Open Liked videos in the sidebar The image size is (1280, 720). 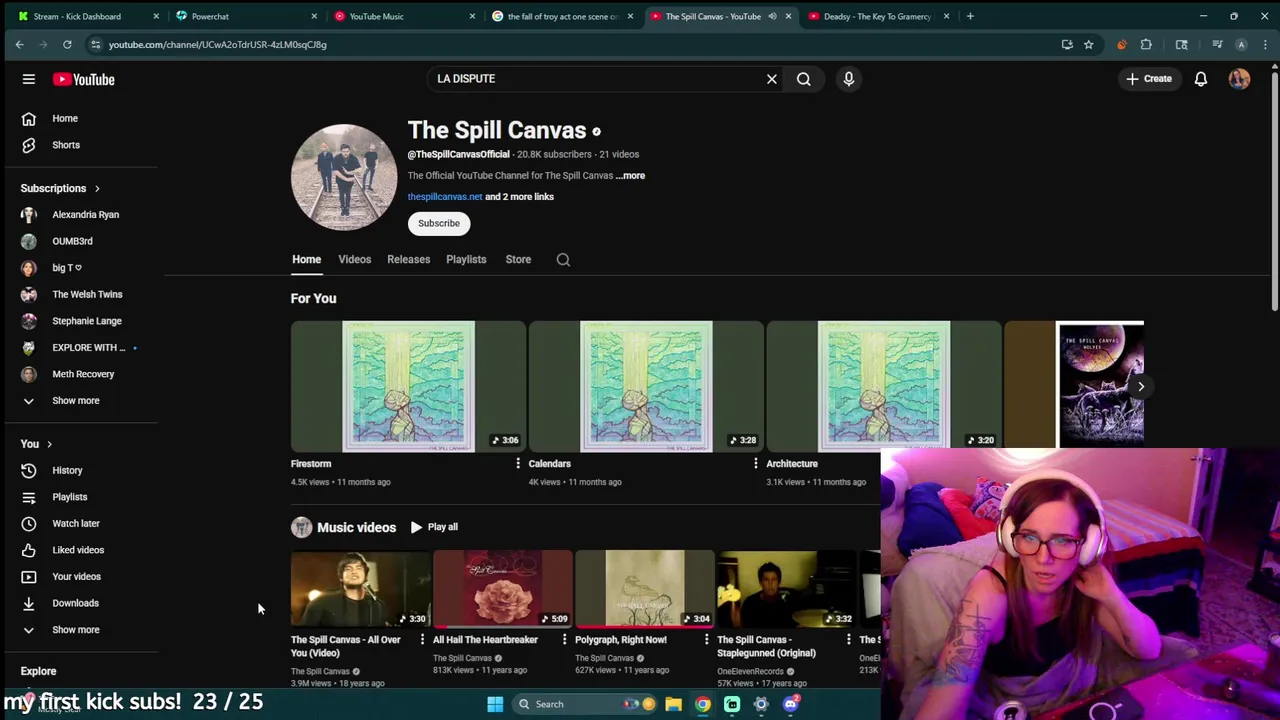(80, 550)
